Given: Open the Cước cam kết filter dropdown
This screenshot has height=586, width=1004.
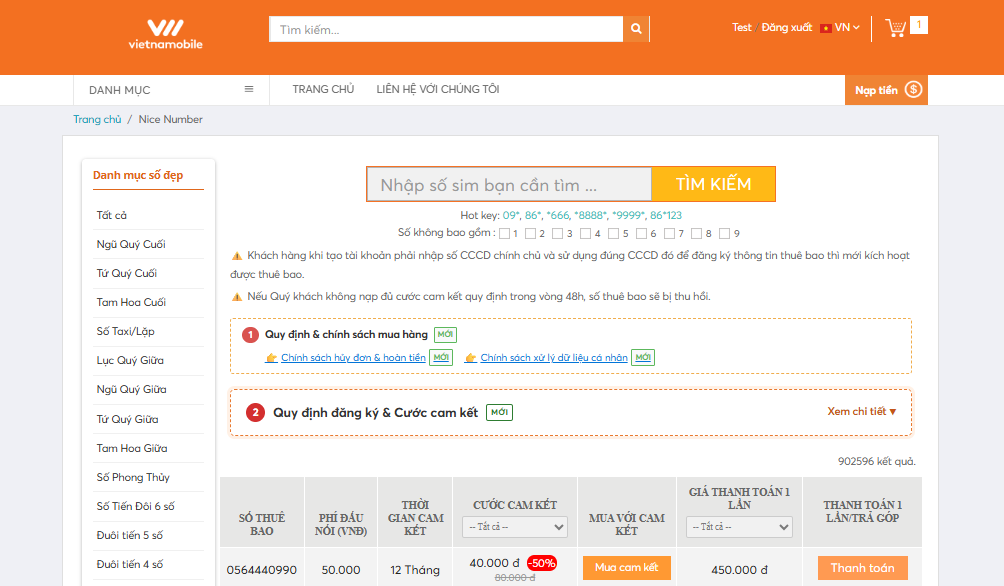Looking at the screenshot, I should [515, 527].
